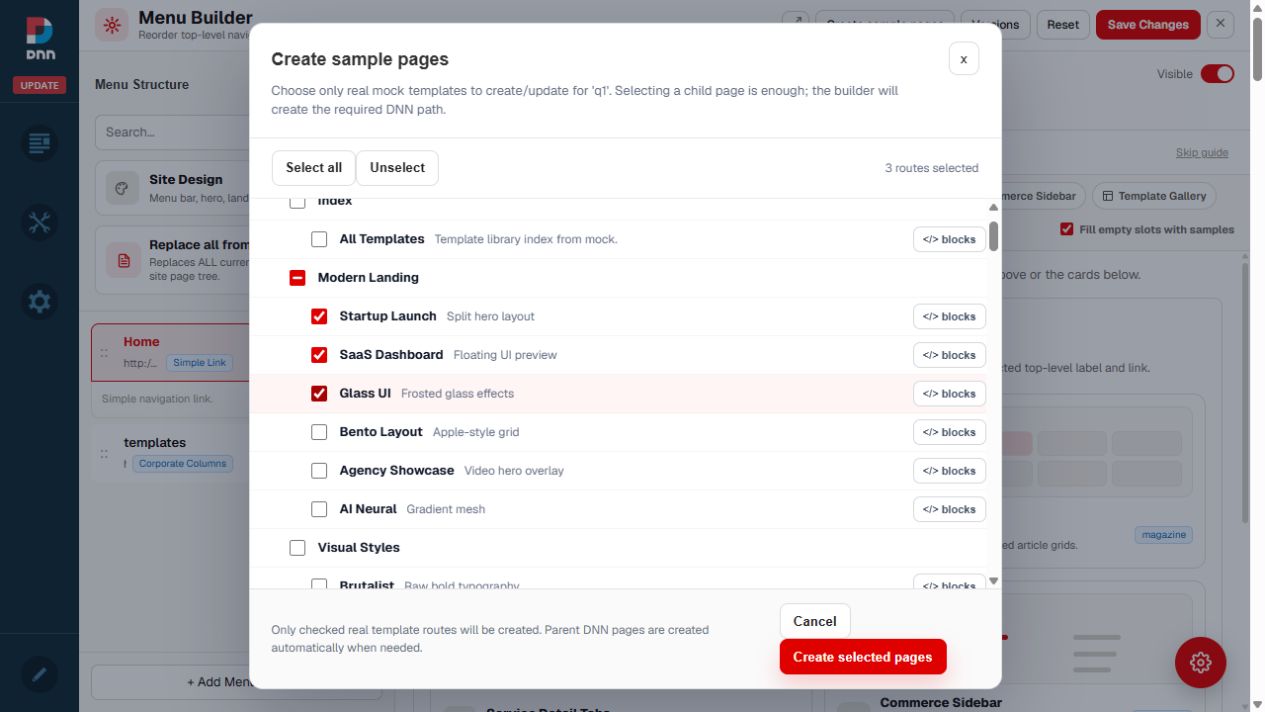
Task: Click the Select all button
Action: [x=314, y=168]
